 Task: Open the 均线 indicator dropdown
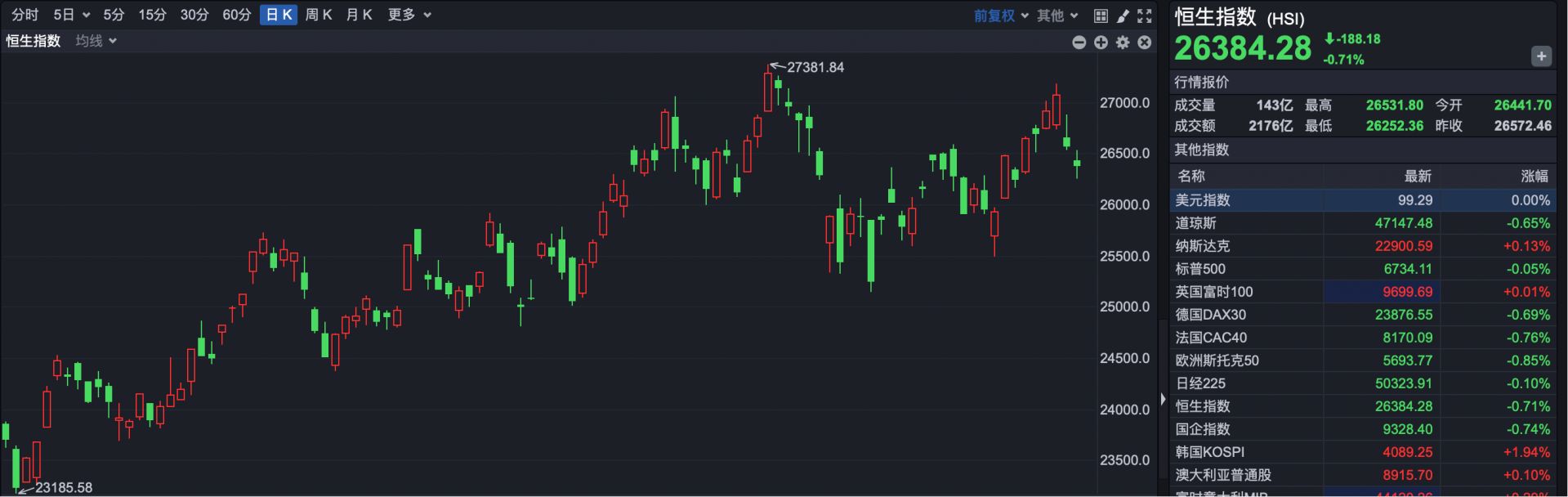96,41
